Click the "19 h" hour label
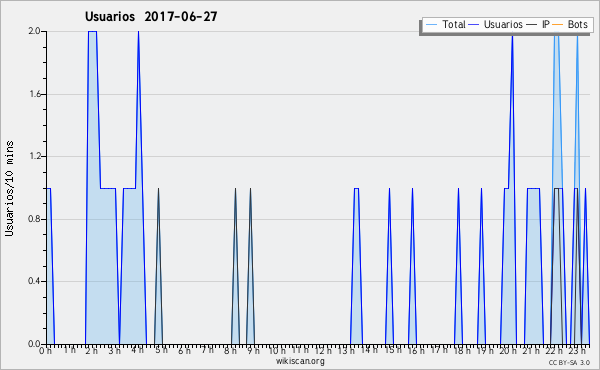 click(x=485, y=351)
